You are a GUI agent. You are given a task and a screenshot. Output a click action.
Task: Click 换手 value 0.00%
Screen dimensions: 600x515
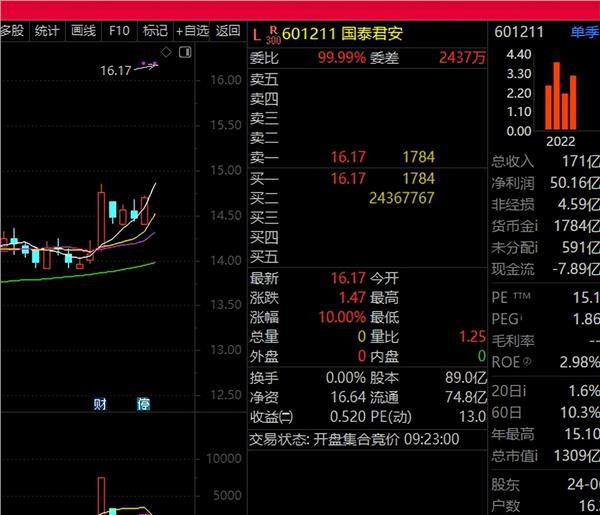tap(346, 378)
